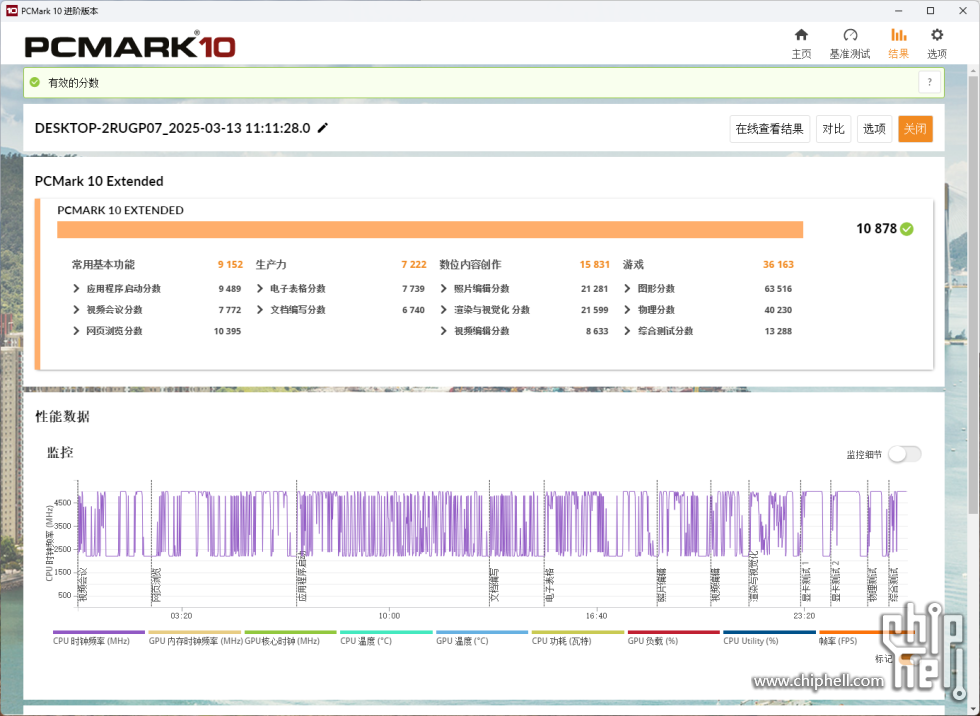Viewport: 980px width, 716px height.
Task: Toggle the 标记 markers switch
Action: click(908, 659)
